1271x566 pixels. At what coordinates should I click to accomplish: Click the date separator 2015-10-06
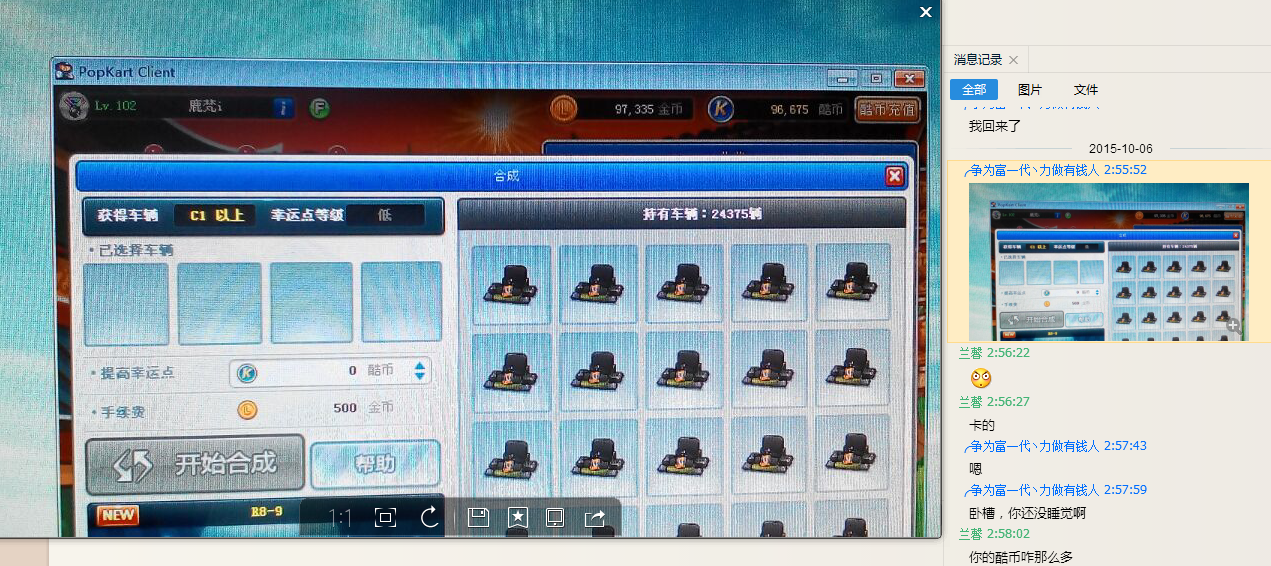click(1121, 149)
